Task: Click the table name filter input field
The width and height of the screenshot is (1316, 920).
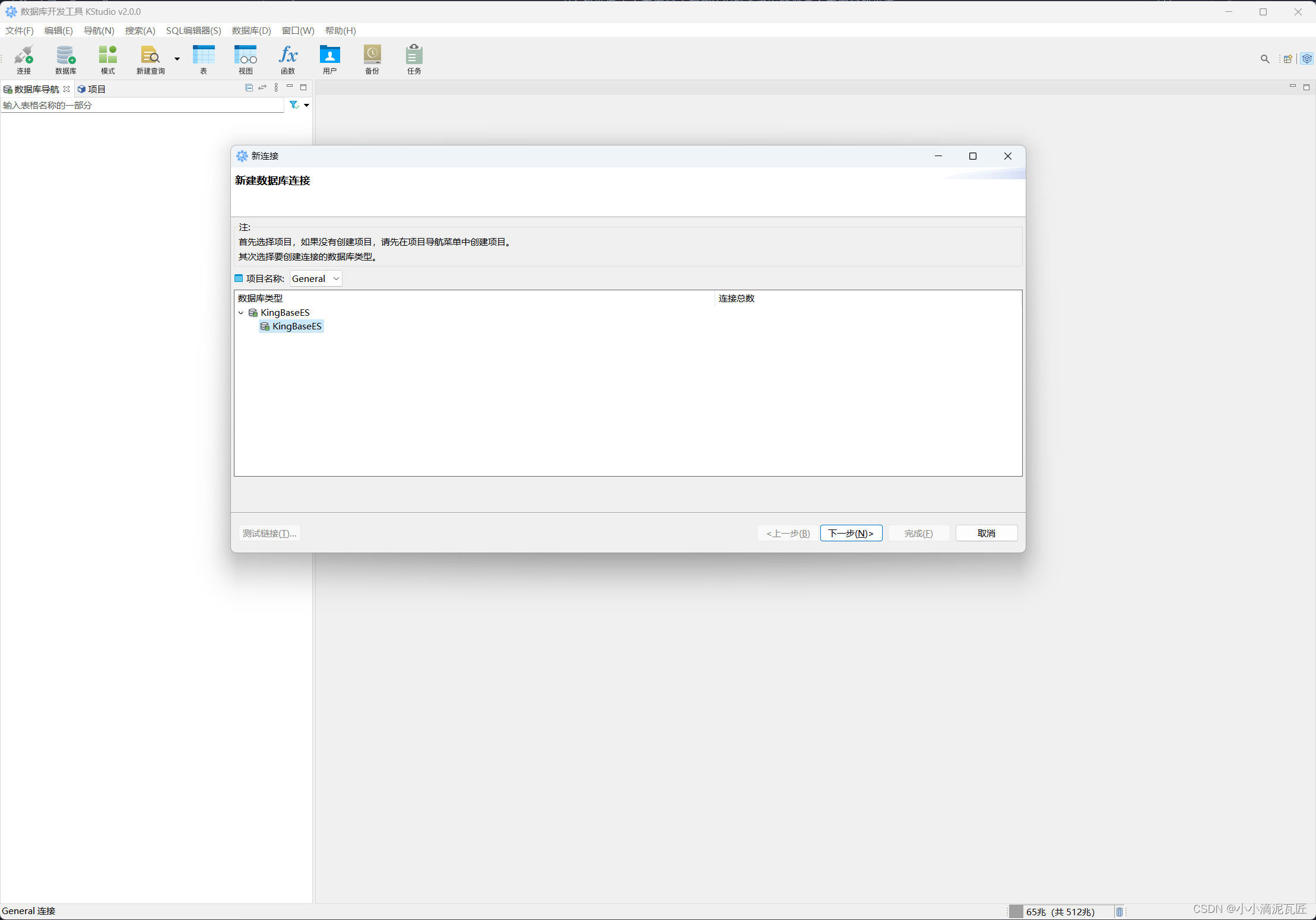Action: pyautogui.click(x=142, y=105)
